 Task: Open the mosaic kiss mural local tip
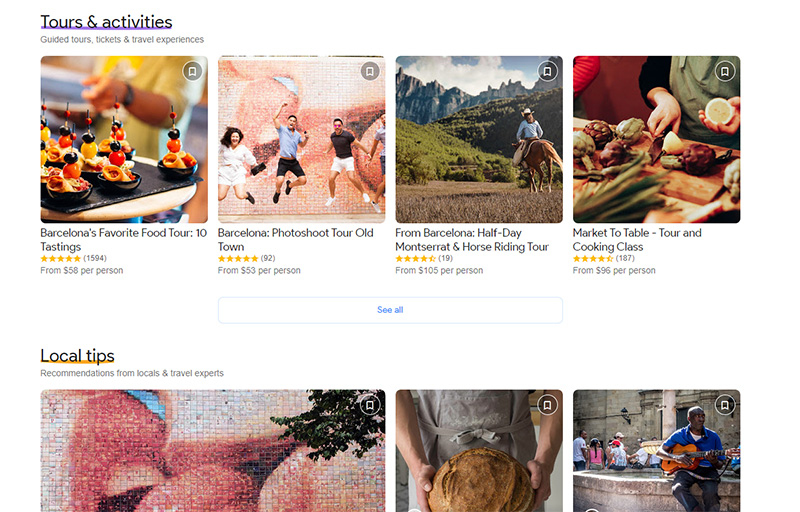(213, 451)
